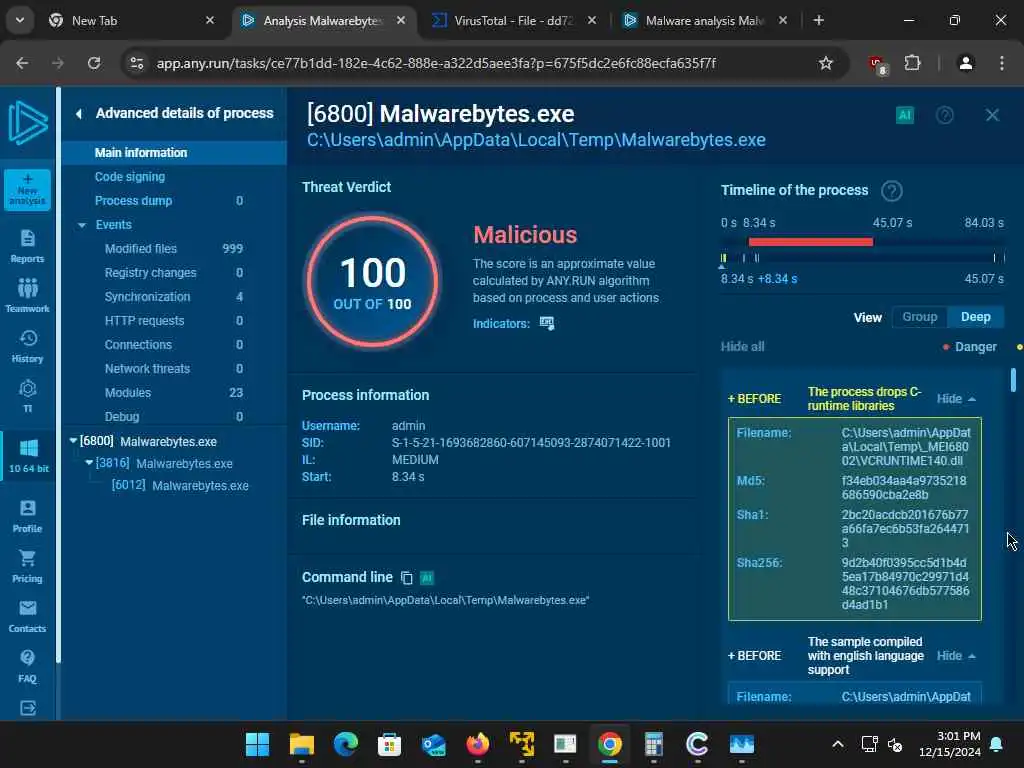1024x768 pixels.
Task: Collapse the [6800] Malwarebytes.exe process node
Action: point(73,441)
